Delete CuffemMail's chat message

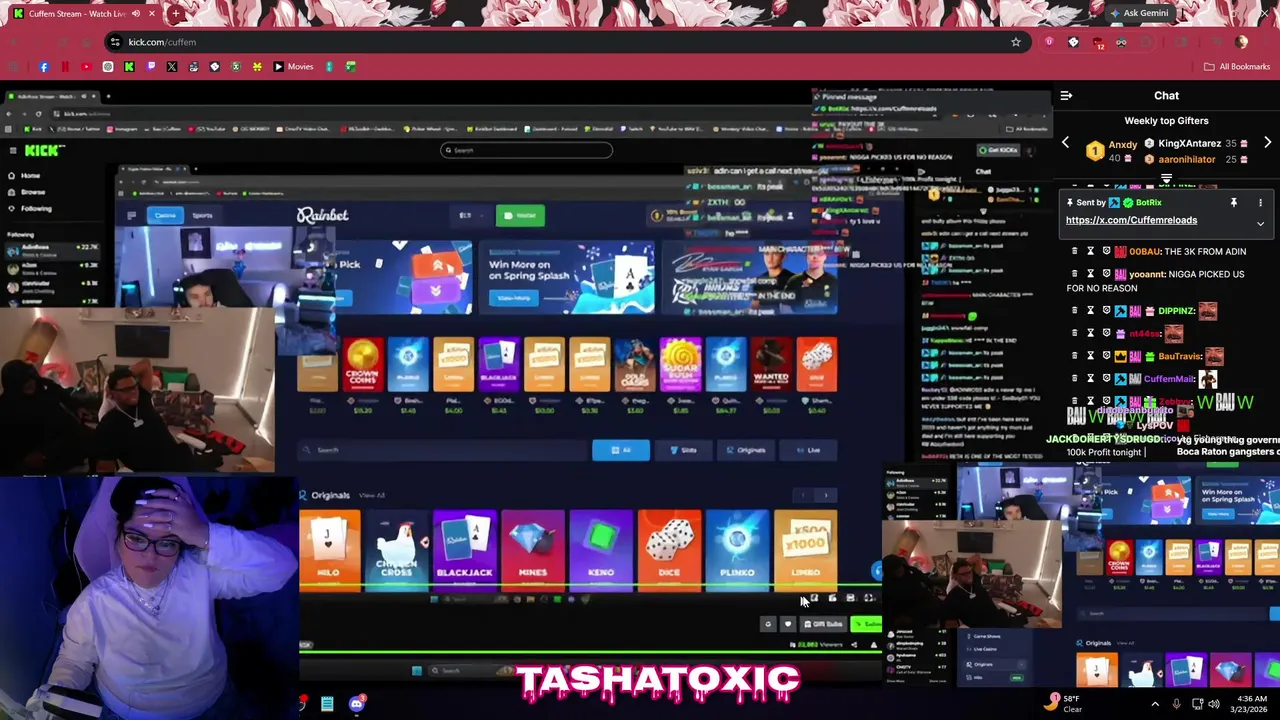(1074, 379)
